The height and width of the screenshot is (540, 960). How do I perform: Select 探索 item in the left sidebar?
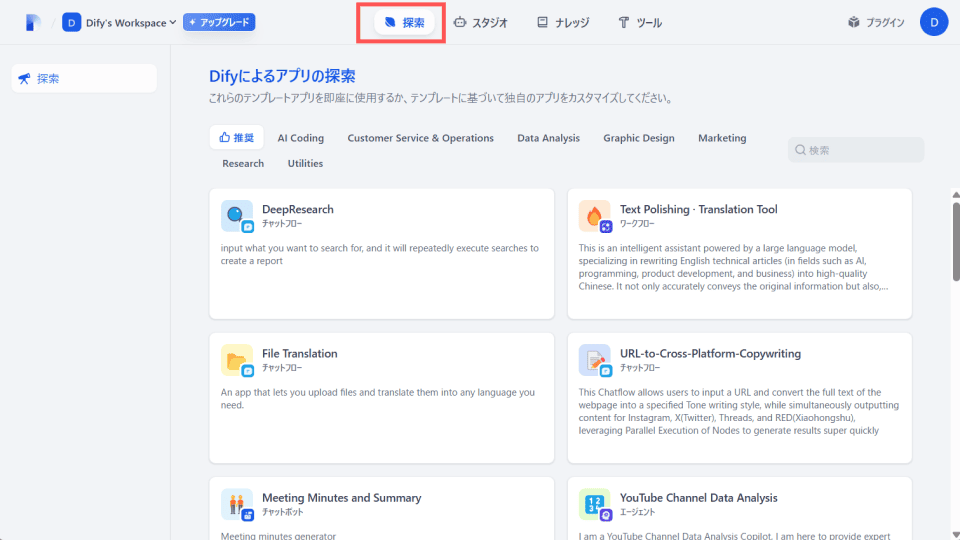(84, 78)
